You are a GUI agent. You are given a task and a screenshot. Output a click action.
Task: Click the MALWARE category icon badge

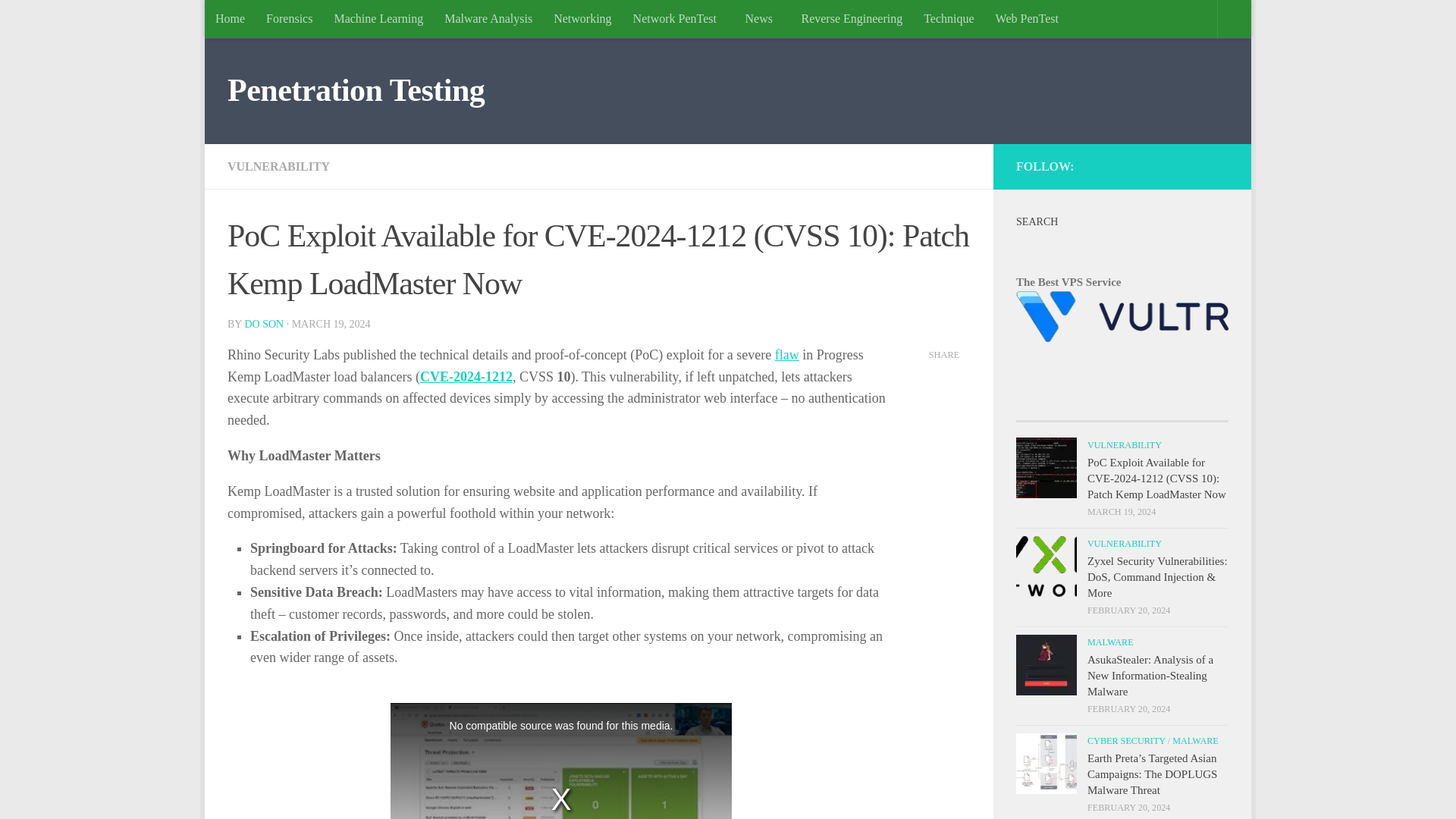[1110, 642]
